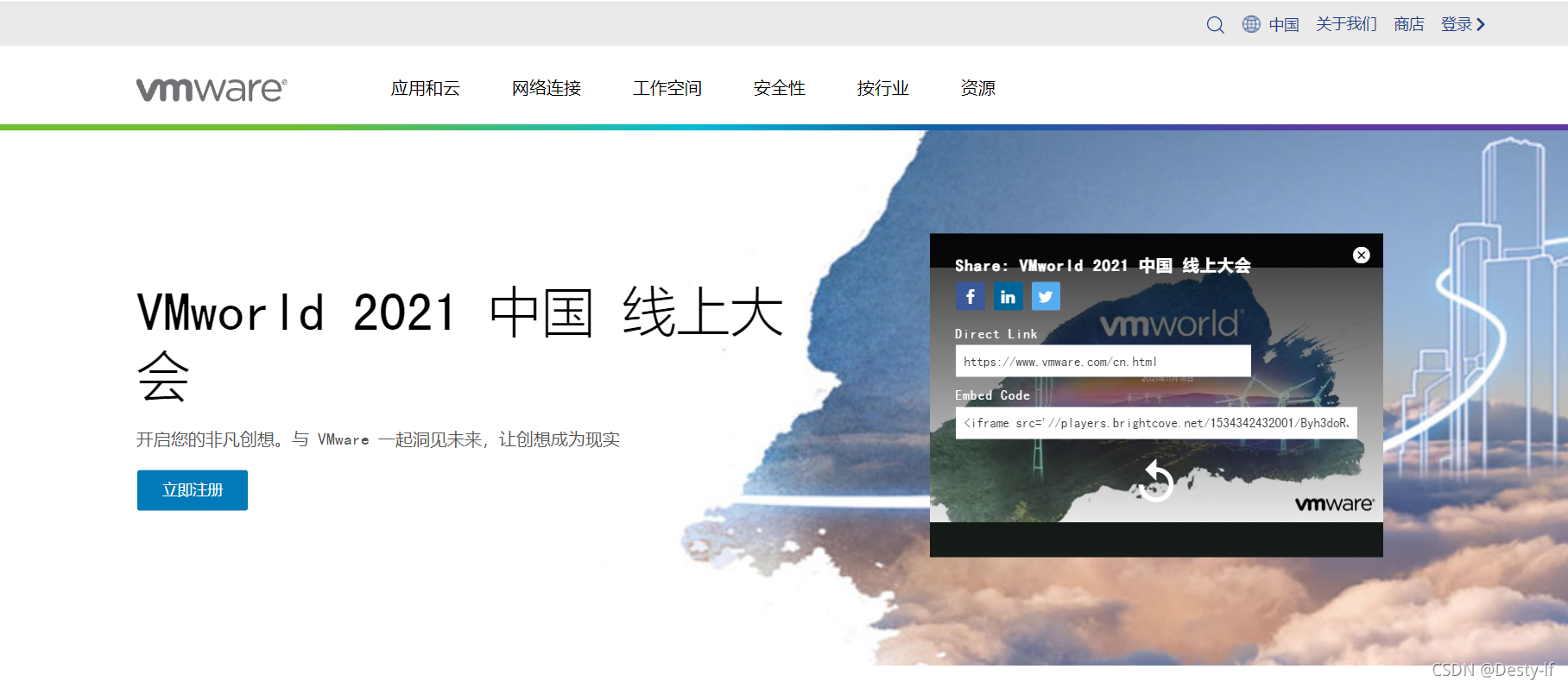Screen dimensions: 1568x688
Task: Open the search magnifier icon
Action: click(1215, 25)
